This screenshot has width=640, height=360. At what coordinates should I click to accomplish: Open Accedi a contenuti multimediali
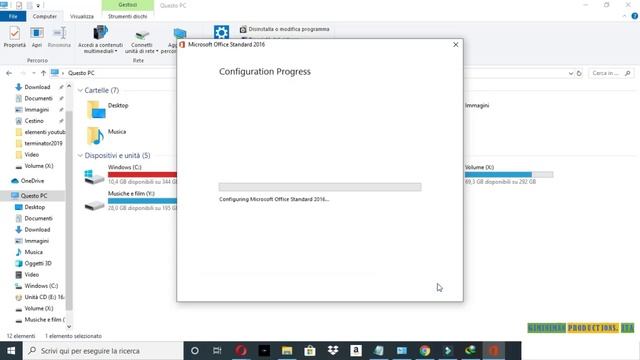(100, 39)
